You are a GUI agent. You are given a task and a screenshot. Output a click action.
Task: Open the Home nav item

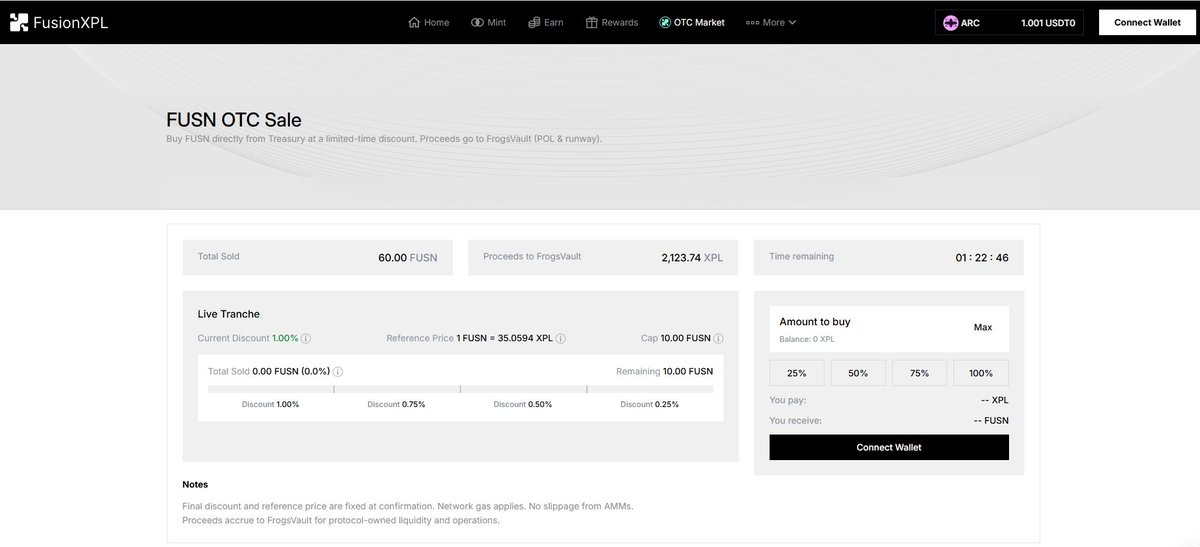430,22
